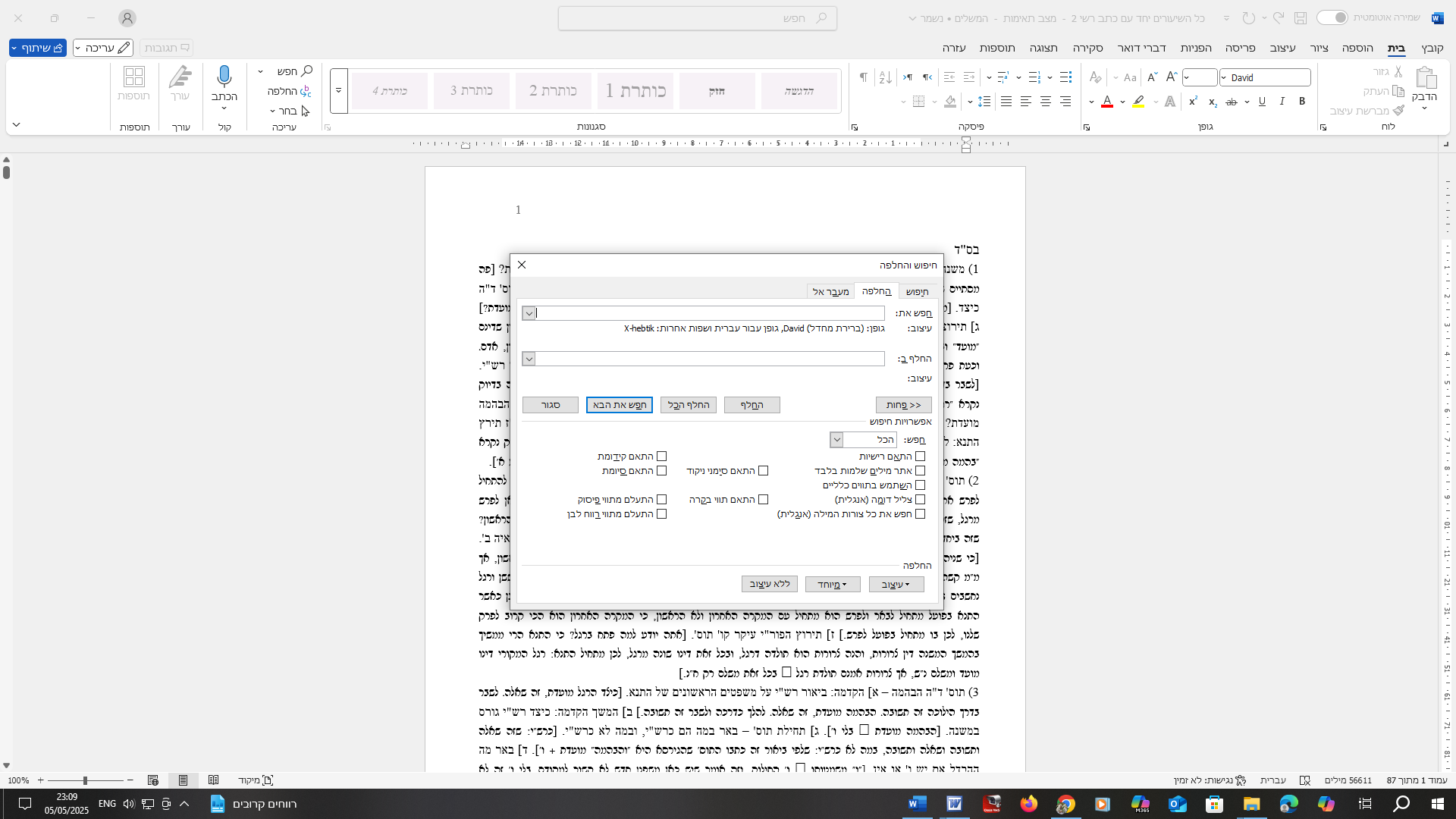
Task: Open File Explorer from the taskbar
Action: [1251, 804]
